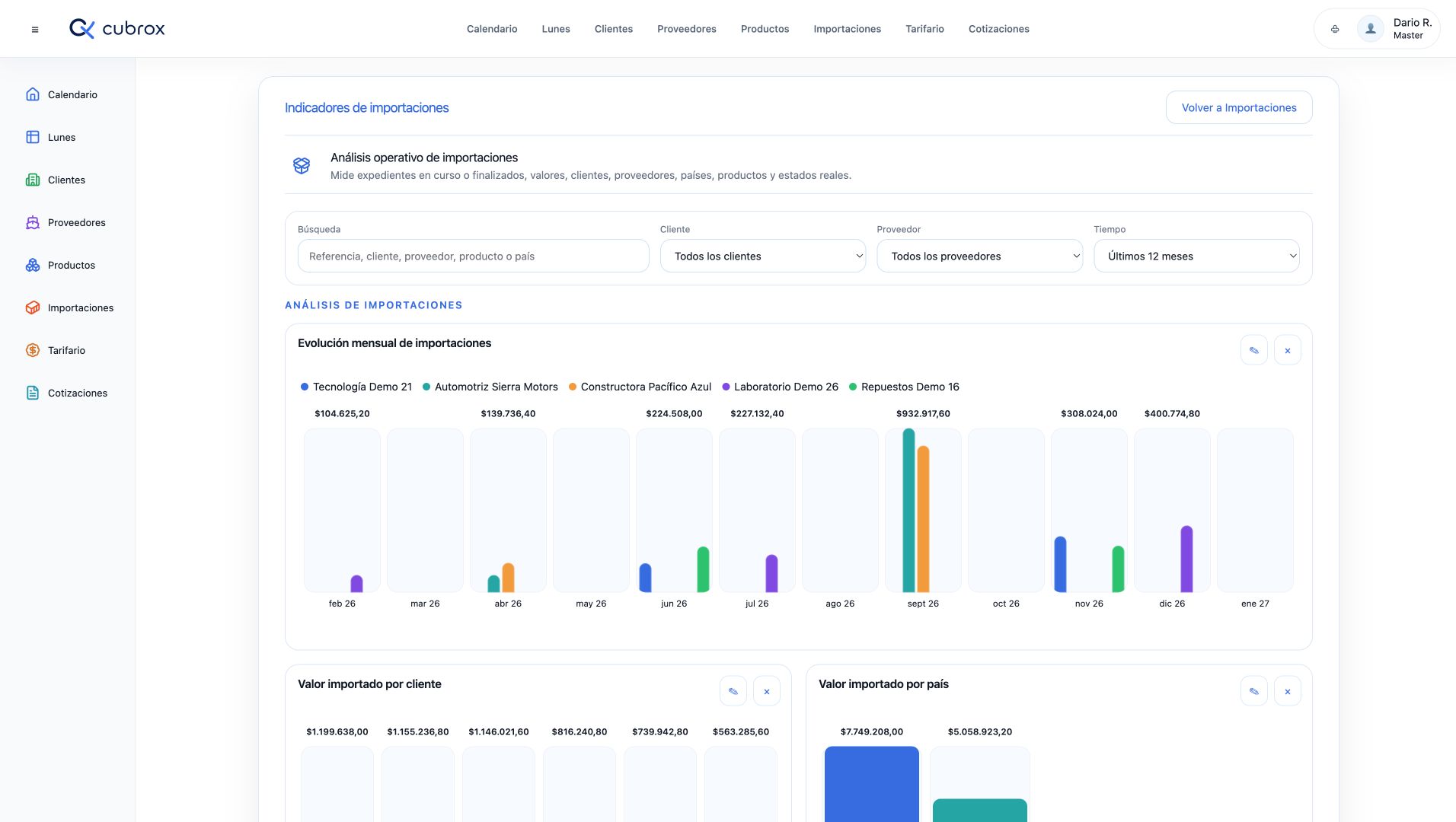Open the Clientes link in the sidebar
The height and width of the screenshot is (822, 1456).
(x=66, y=180)
